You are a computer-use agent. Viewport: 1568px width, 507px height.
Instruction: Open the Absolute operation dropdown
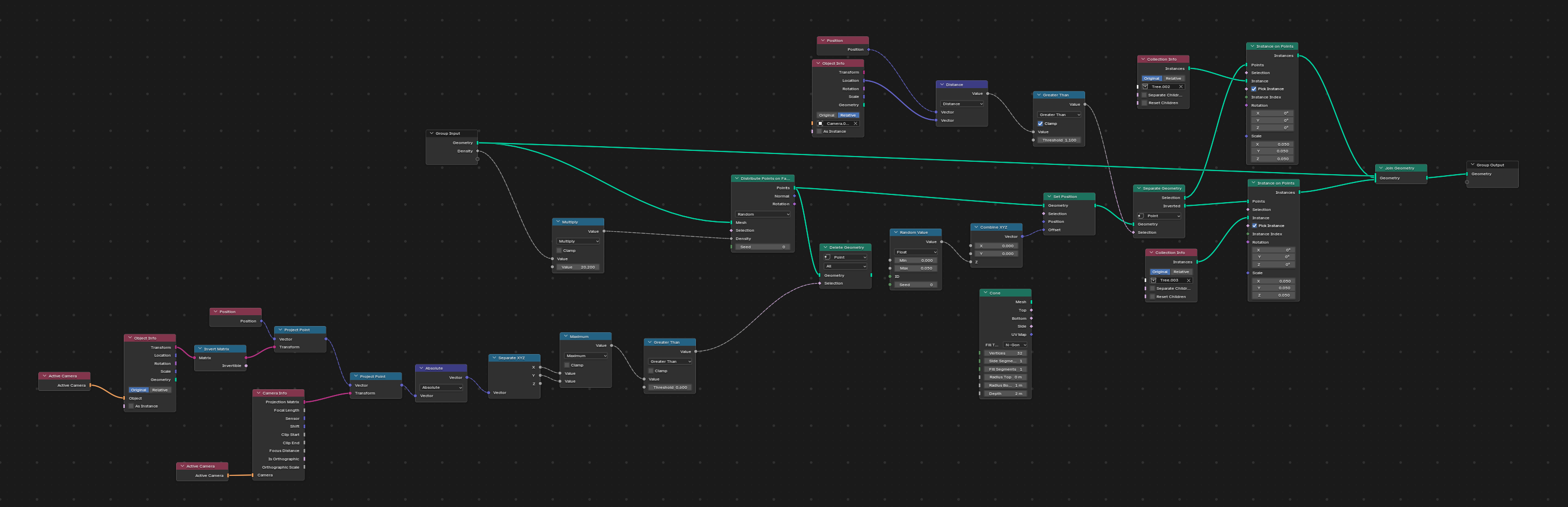441,388
